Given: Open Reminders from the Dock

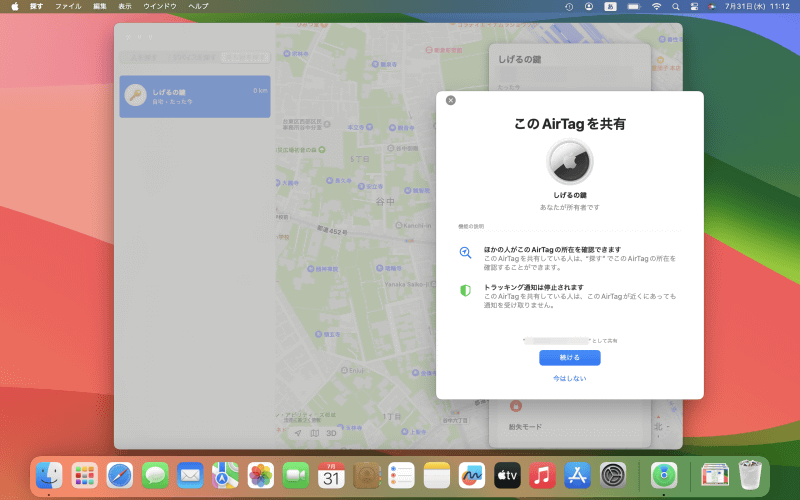Looking at the screenshot, I should pyautogui.click(x=402, y=475).
